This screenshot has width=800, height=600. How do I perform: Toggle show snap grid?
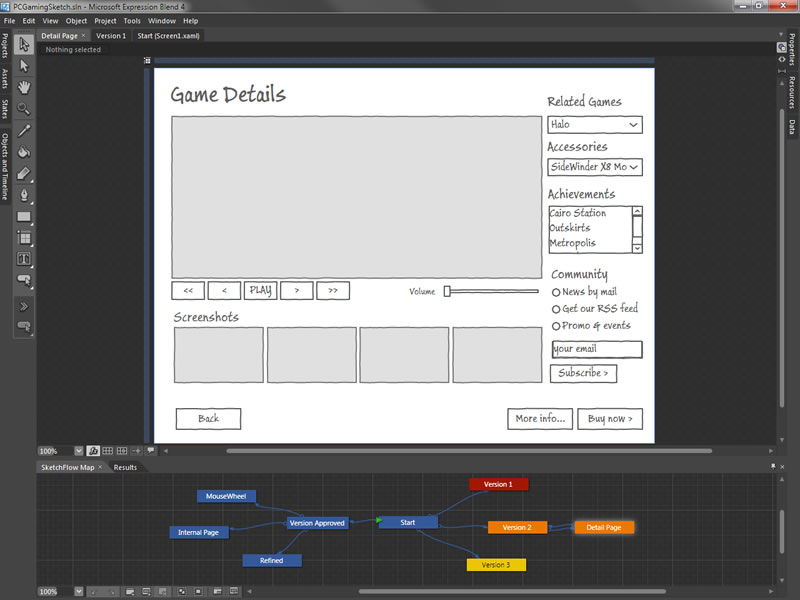click(x=108, y=451)
